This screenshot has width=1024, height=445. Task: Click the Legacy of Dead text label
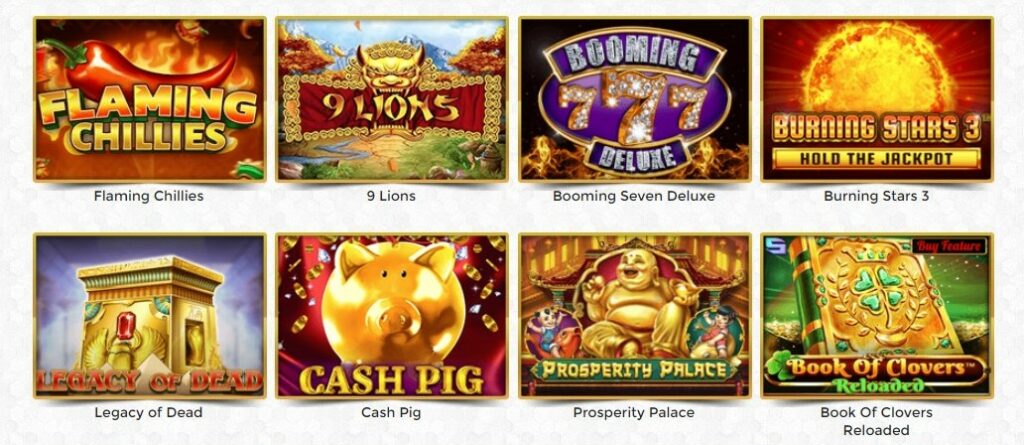[149, 412]
